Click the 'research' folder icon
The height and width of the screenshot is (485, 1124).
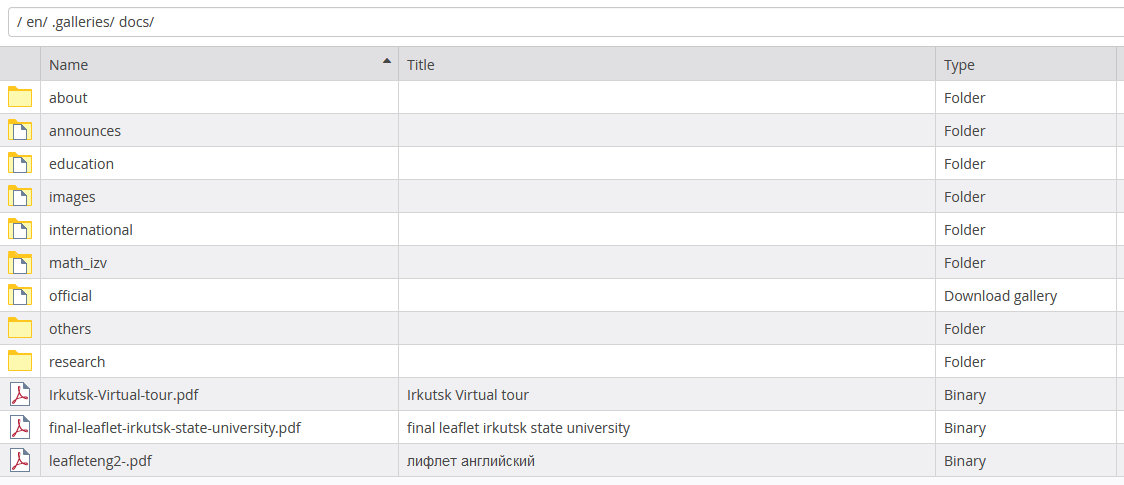[20, 361]
